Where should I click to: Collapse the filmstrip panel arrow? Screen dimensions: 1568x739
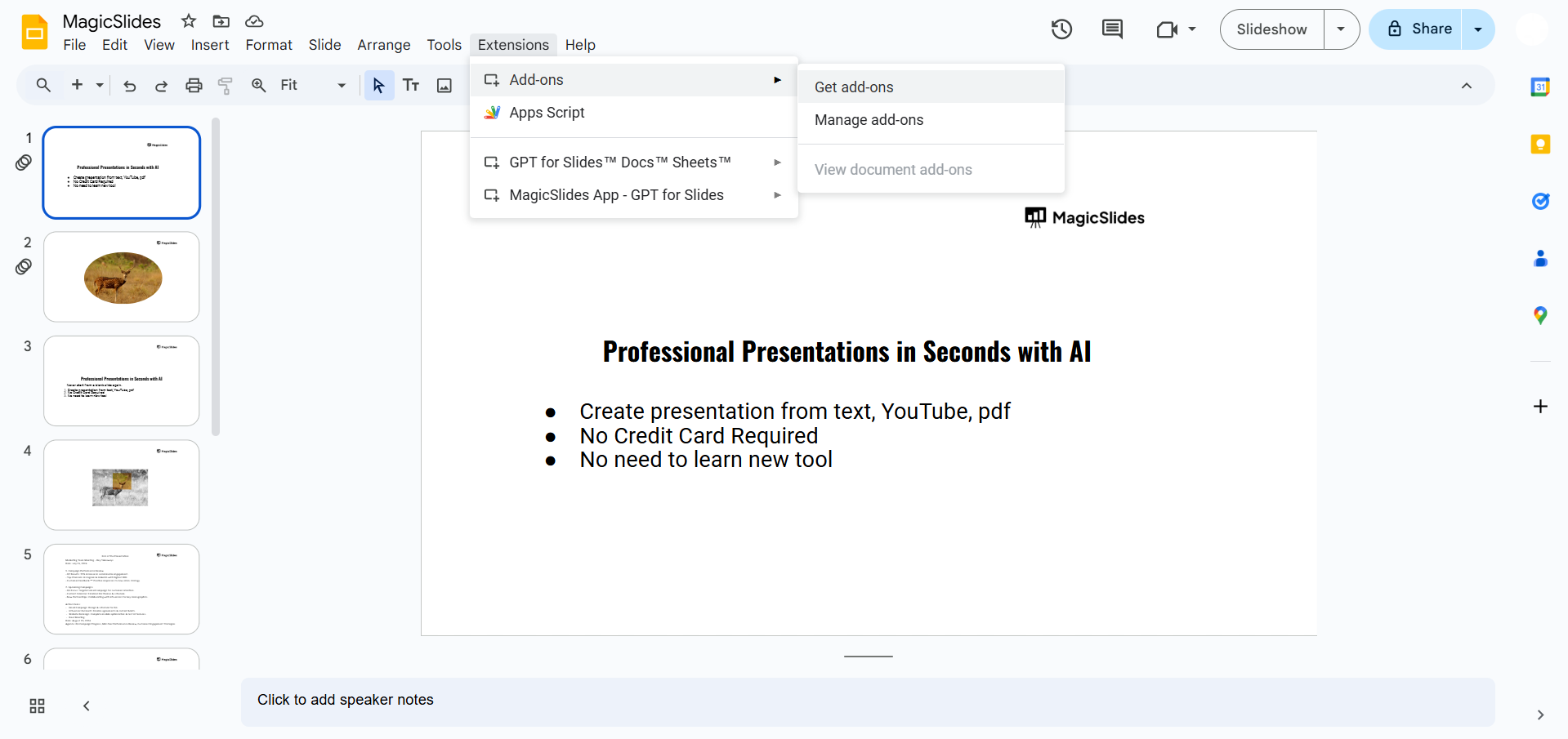point(87,706)
